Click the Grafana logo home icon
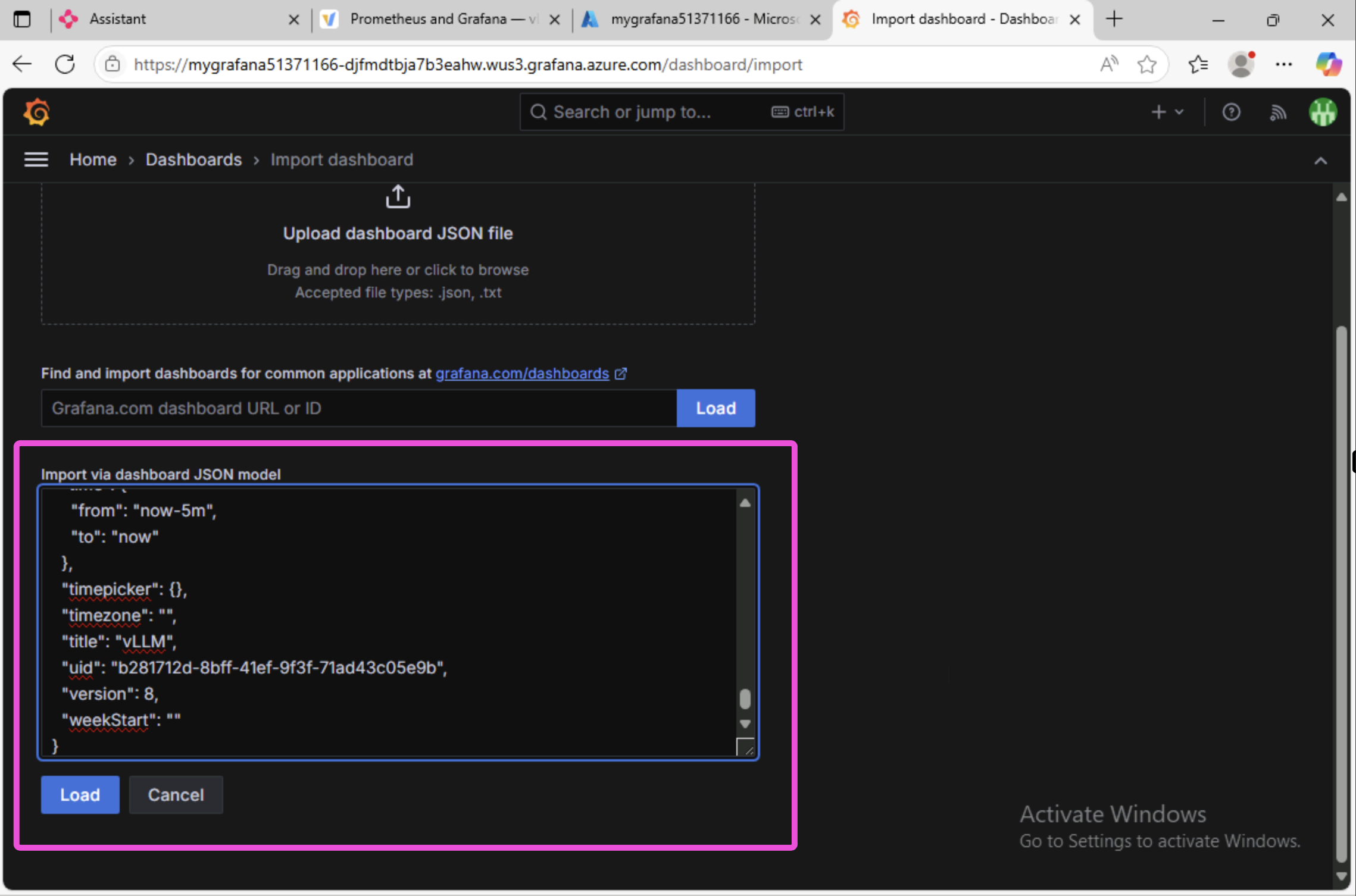Viewport: 1356px width, 896px height. (x=36, y=112)
